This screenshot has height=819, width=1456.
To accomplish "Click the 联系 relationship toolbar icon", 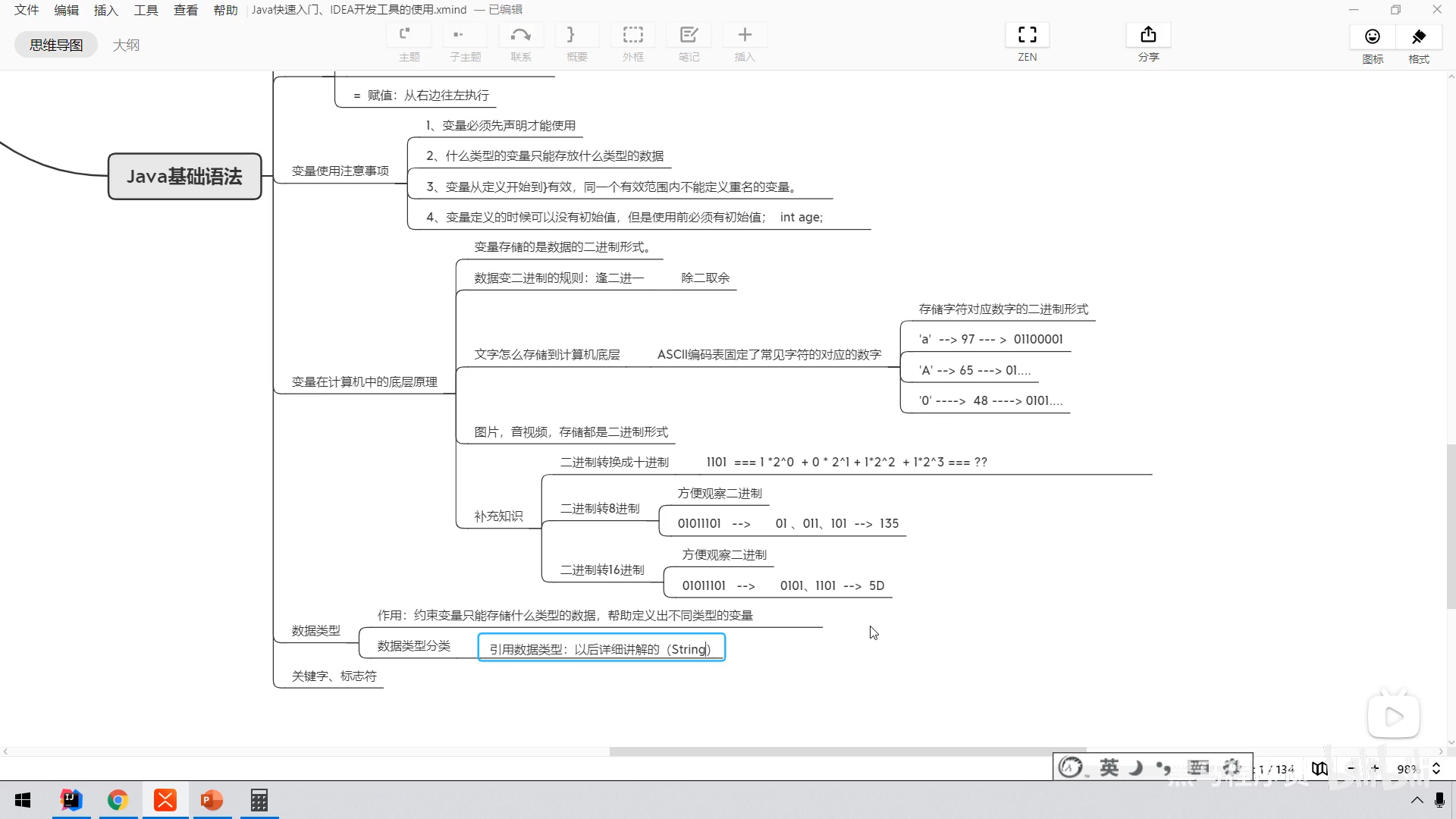I will (520, 36).
